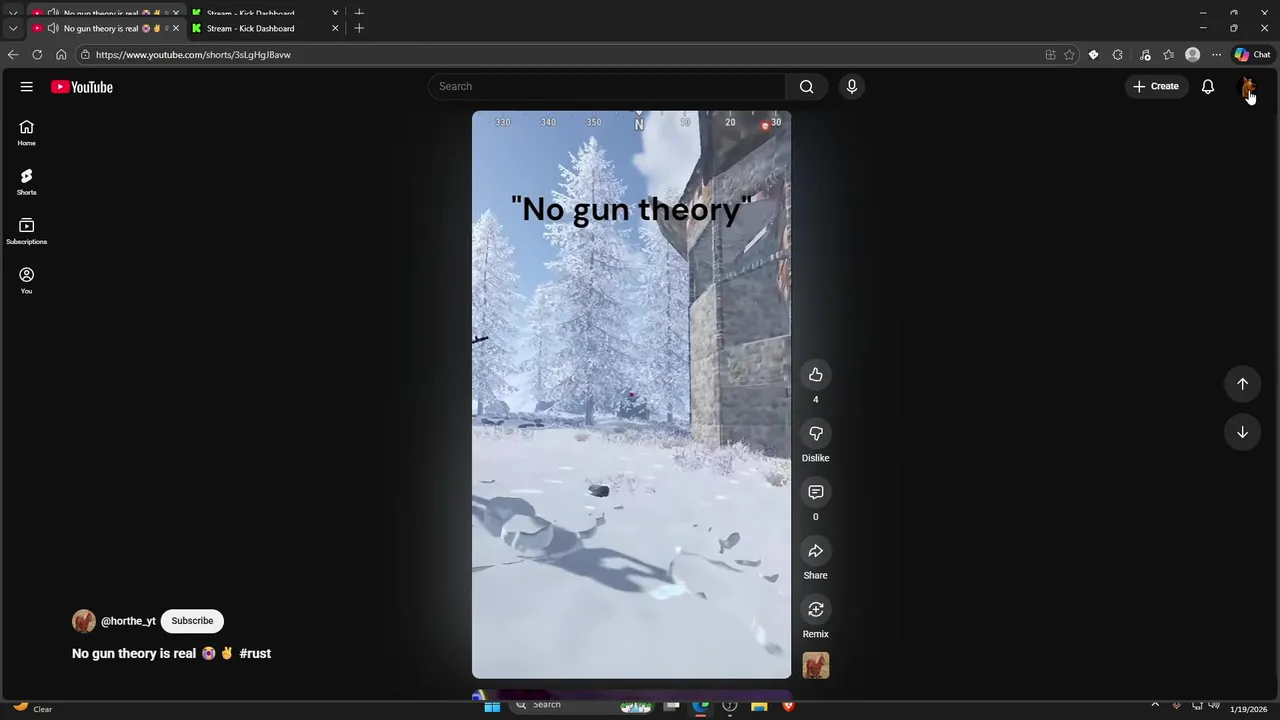1280x720 pixels.
Task: Open the #rust hashtag link
Action: (255, 654)
